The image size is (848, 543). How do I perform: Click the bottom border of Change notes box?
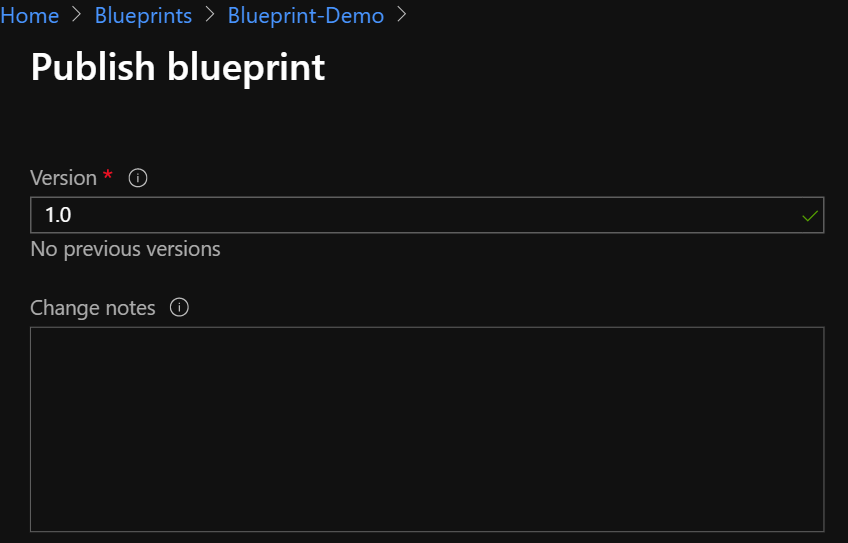pyautogui.click(x=427, y=531)
